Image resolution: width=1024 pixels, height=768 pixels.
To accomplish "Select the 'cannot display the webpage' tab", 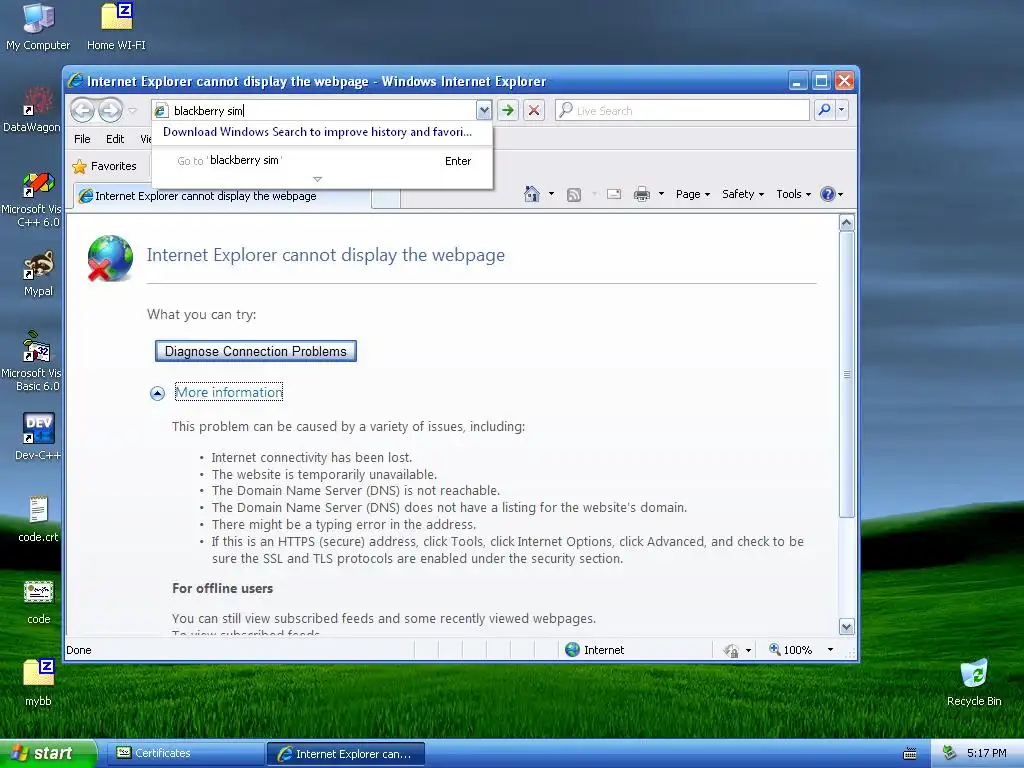I will pos(223,196).
